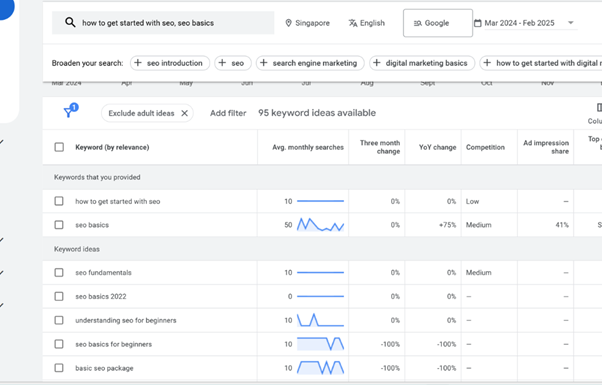Screen dimensions: 602x386
Task: Sort by YoY change column
Action: (x=437, y=147)
